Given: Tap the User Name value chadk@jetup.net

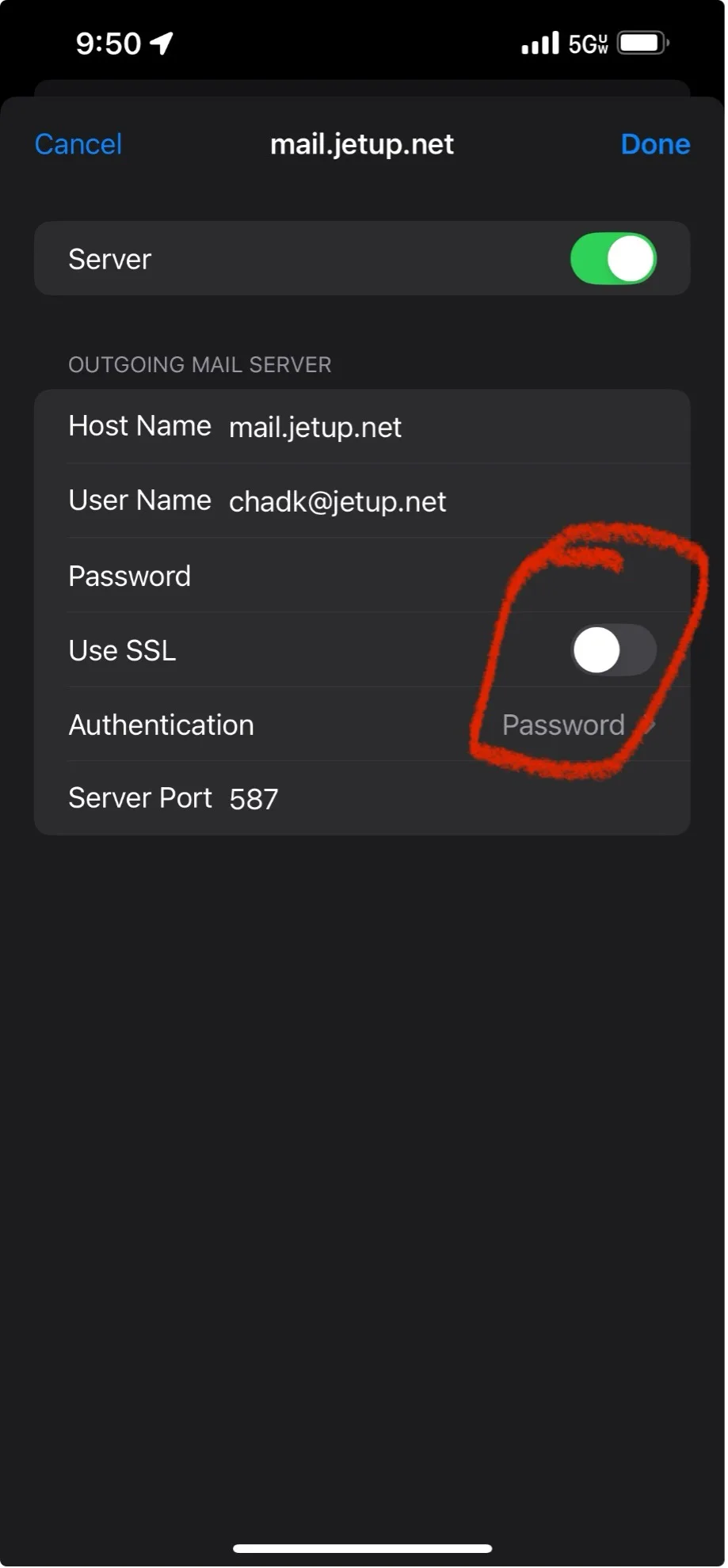Looking at the screenshot, I should pos(337,502).
